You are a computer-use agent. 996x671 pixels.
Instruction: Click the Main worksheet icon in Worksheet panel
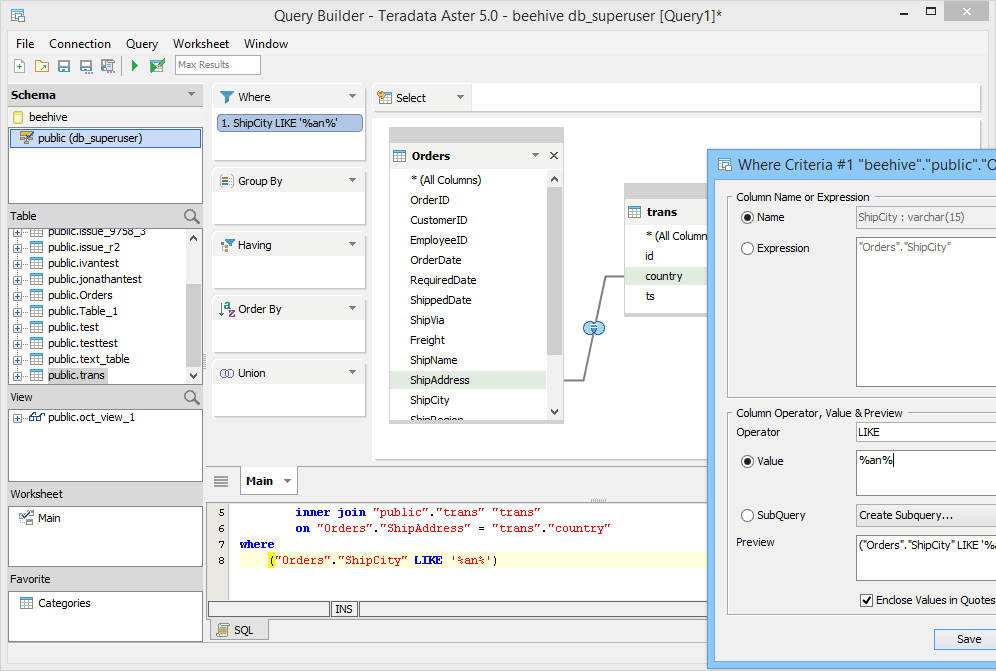pos(26,518)
